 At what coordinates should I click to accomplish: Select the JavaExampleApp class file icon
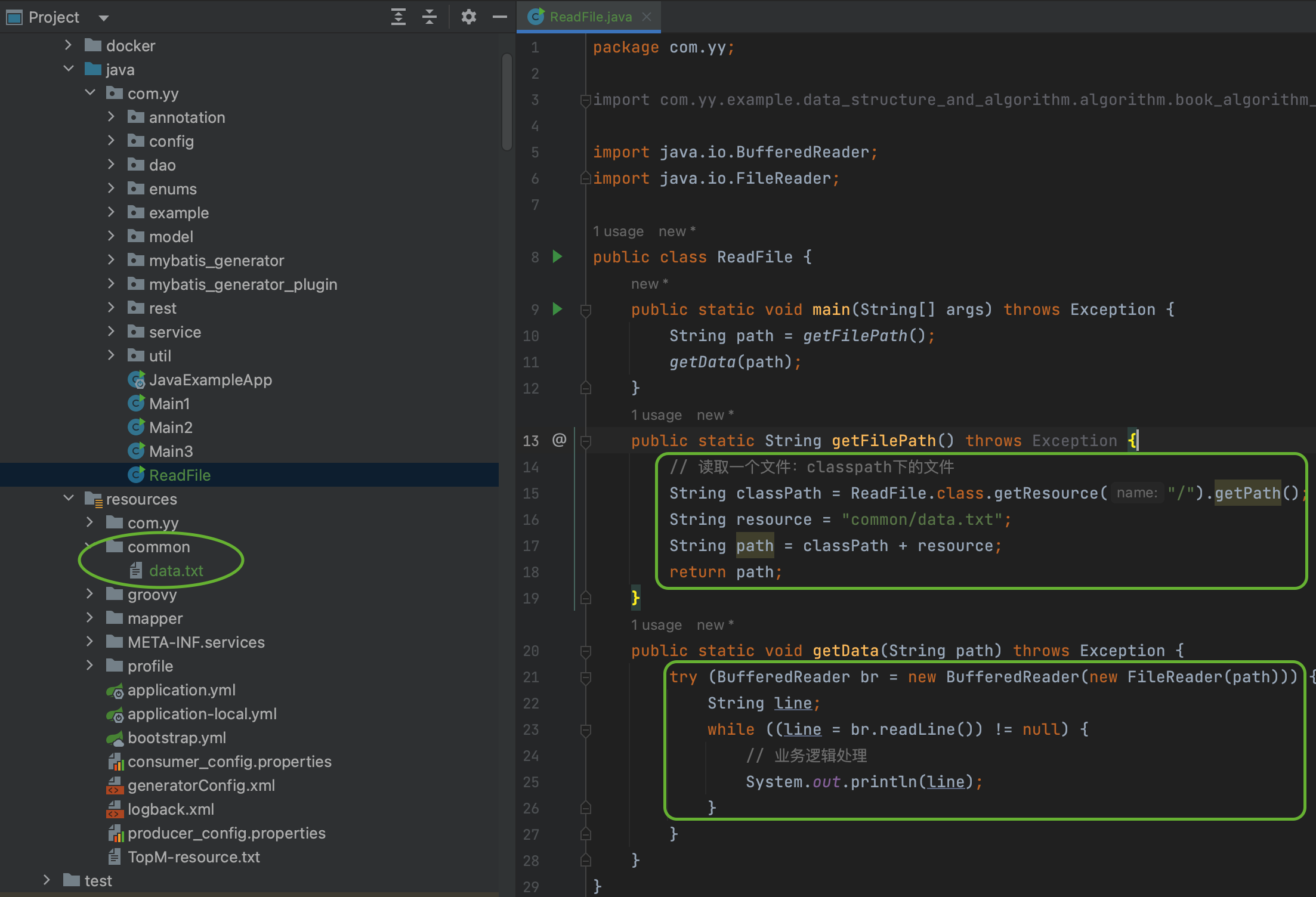(x=136, y=380)
